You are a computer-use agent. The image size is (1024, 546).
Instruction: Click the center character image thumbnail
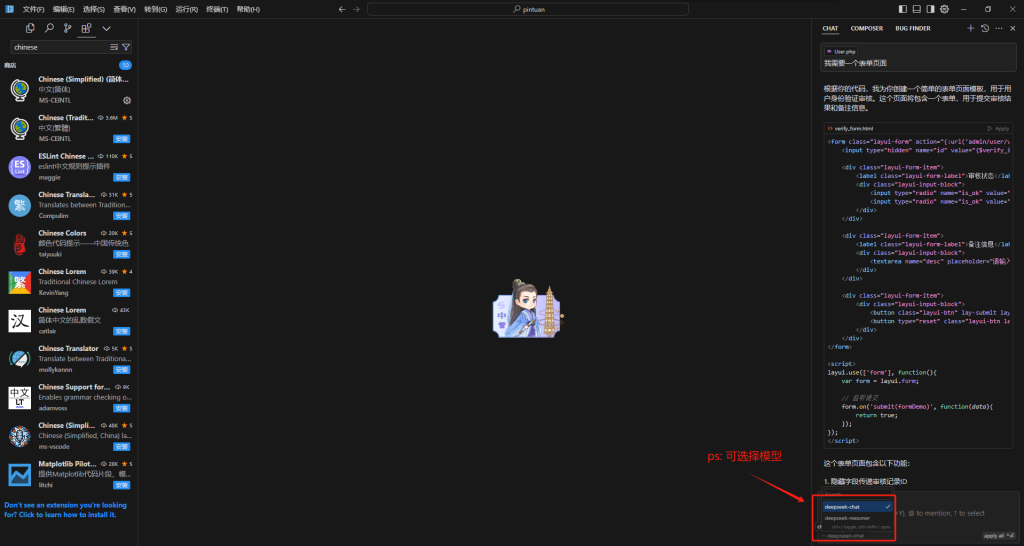click(528, 309)
